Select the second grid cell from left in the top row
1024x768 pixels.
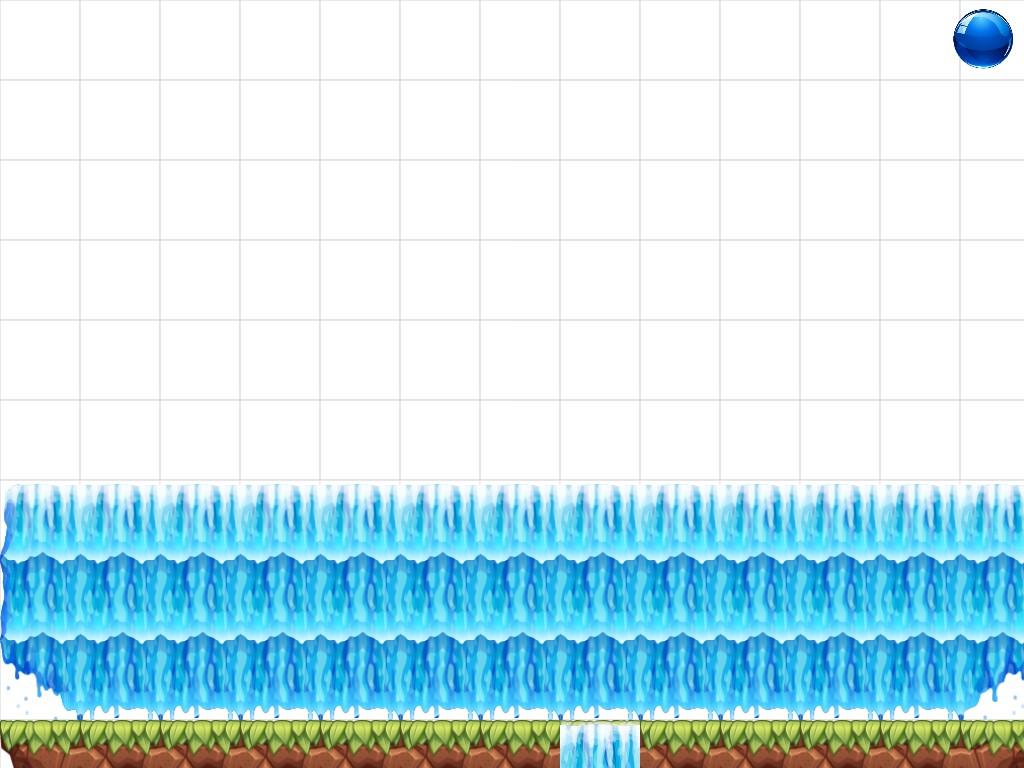[120, 40]
